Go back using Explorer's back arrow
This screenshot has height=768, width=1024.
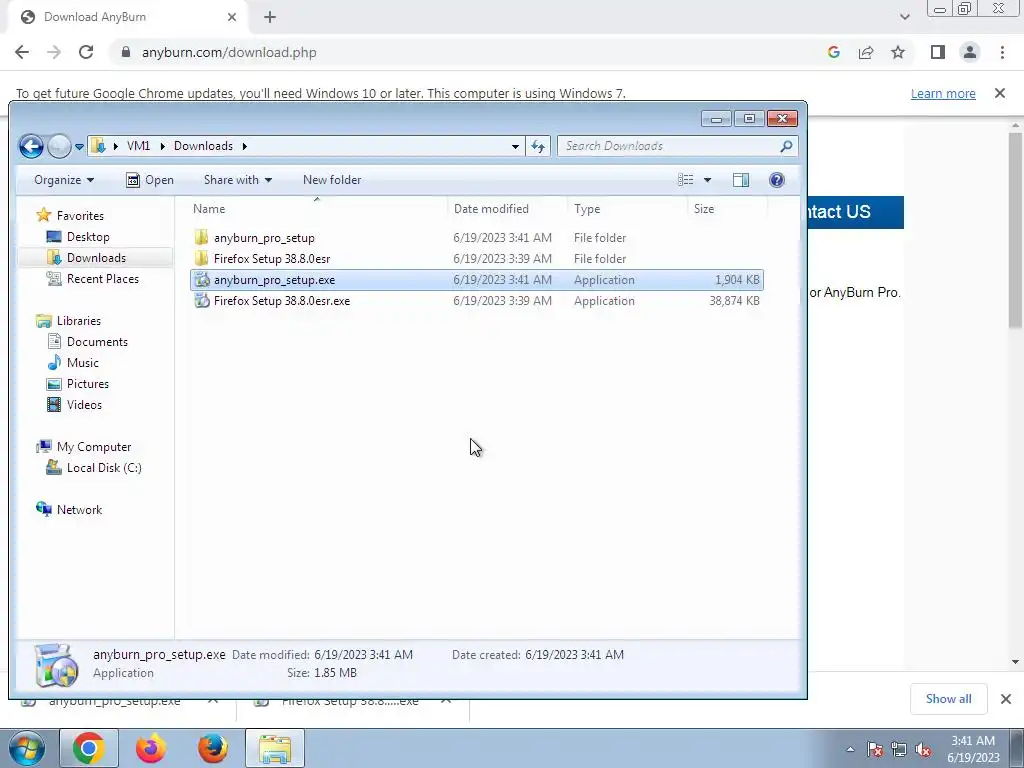(x=31, y=146)
